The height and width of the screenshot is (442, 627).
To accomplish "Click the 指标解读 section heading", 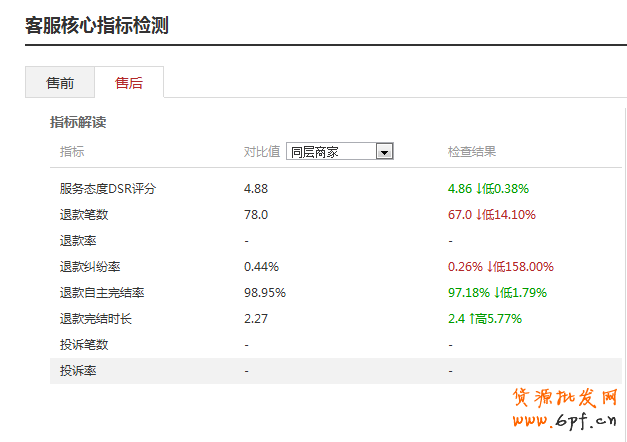I will 78,122.
